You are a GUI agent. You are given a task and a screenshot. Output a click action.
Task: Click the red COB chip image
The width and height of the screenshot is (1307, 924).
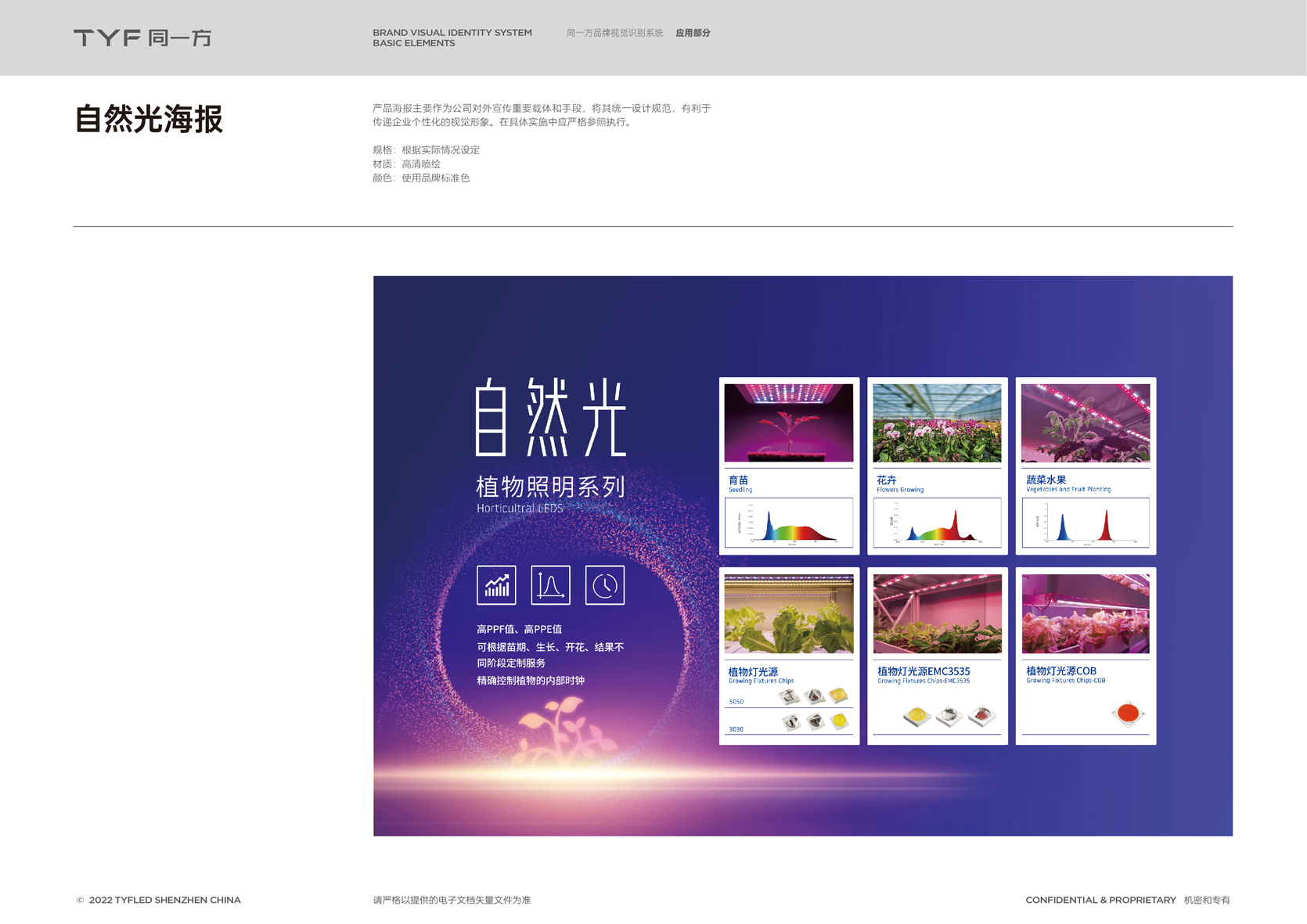click(1128, 713)
